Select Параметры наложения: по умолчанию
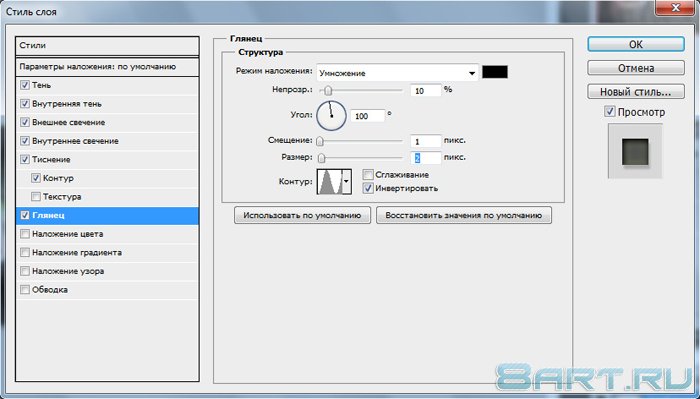 (x=107, y=67)
